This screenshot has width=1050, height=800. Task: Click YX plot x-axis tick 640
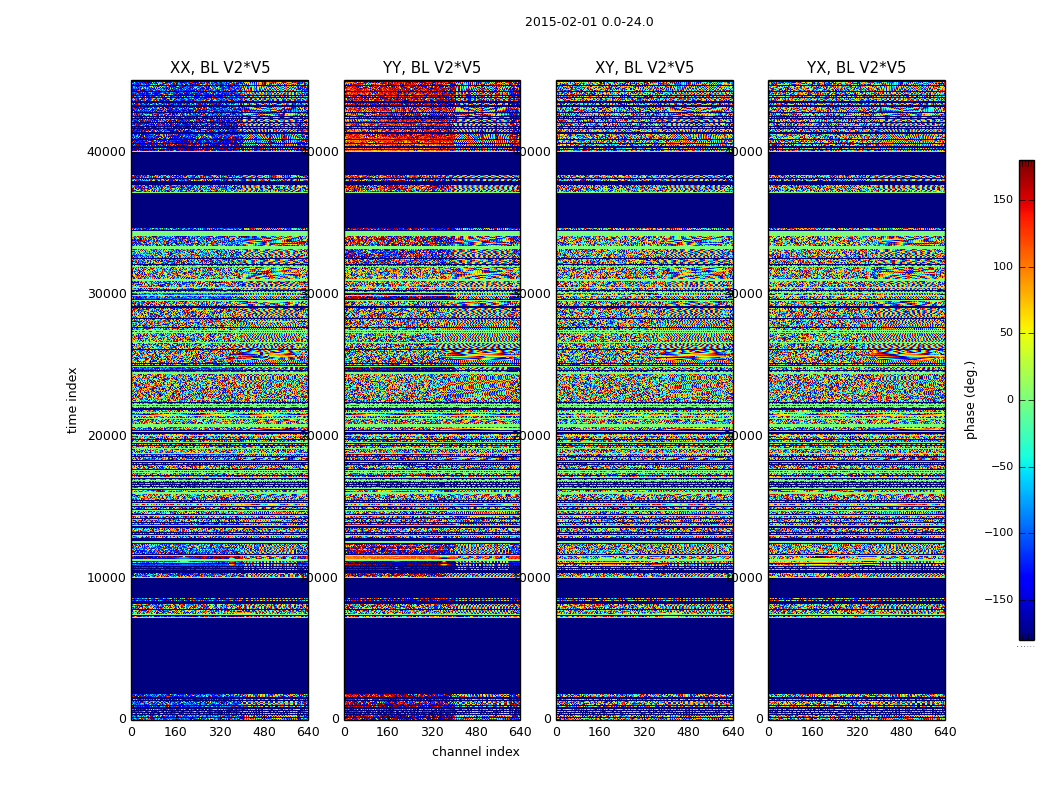pyautogui.click(x=945, y=732)
